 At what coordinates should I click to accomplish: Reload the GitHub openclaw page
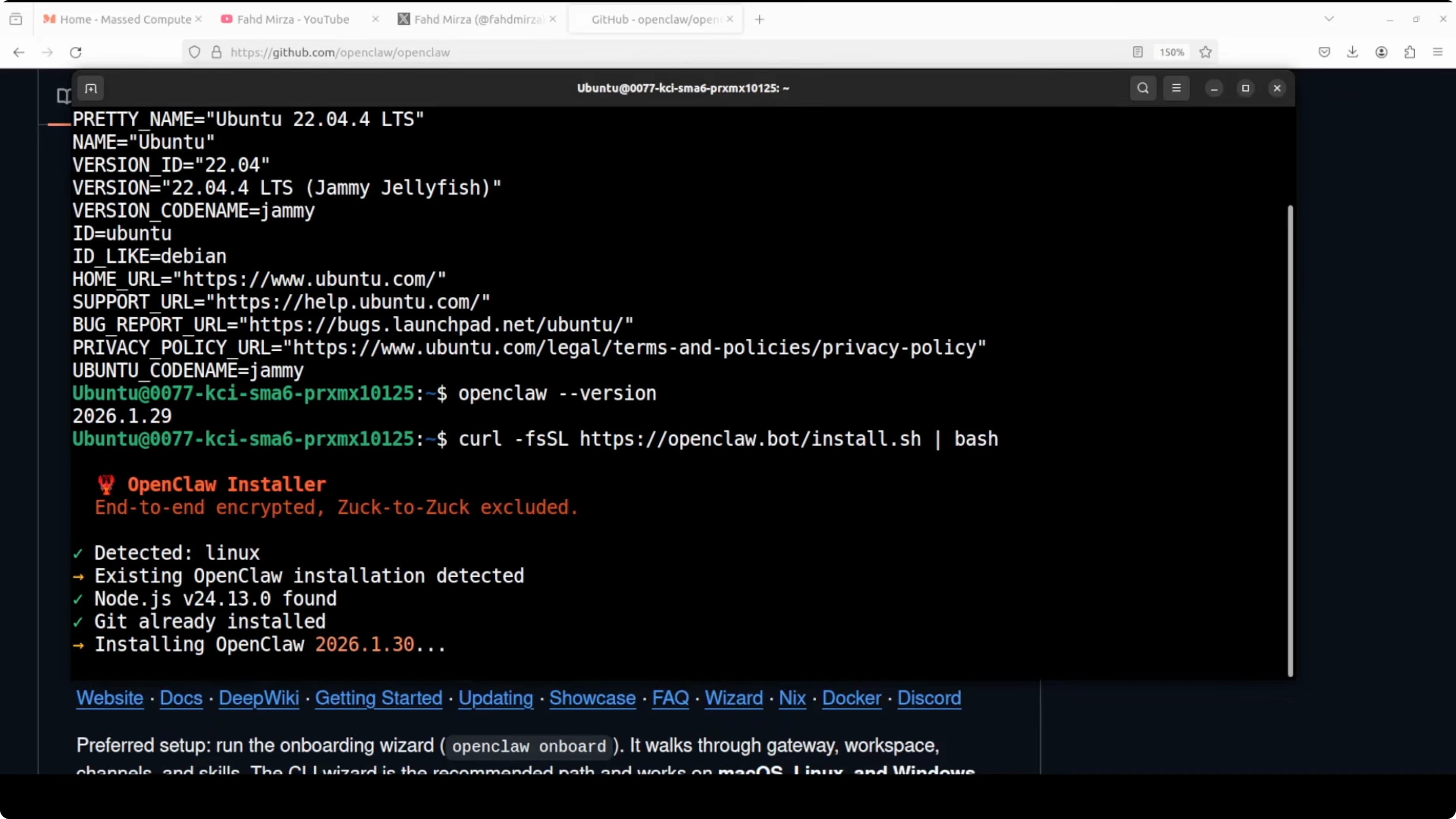[75, 52]
